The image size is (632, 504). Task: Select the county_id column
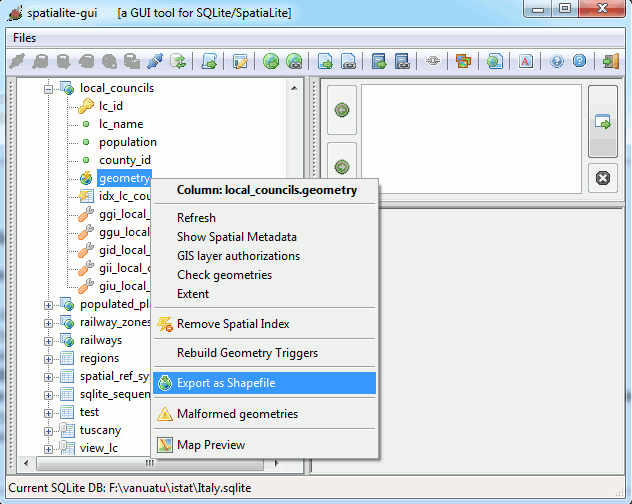125,160
